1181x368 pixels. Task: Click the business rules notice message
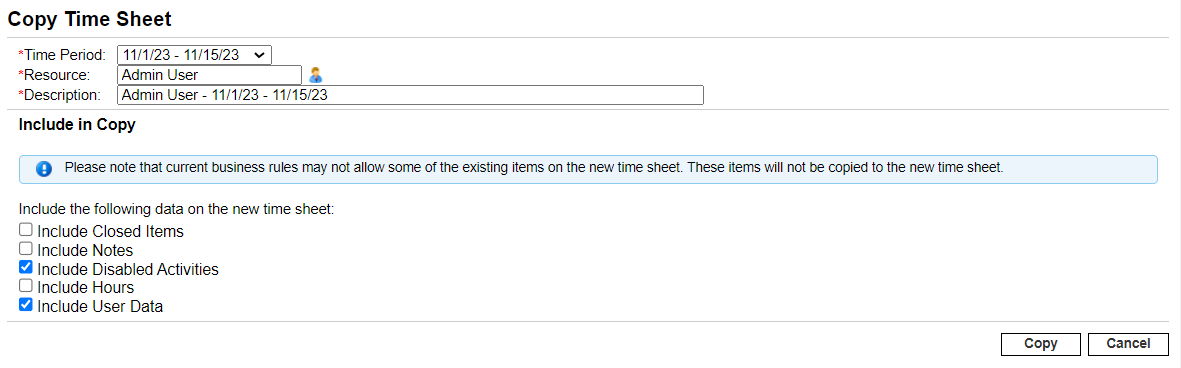(534, 168)
